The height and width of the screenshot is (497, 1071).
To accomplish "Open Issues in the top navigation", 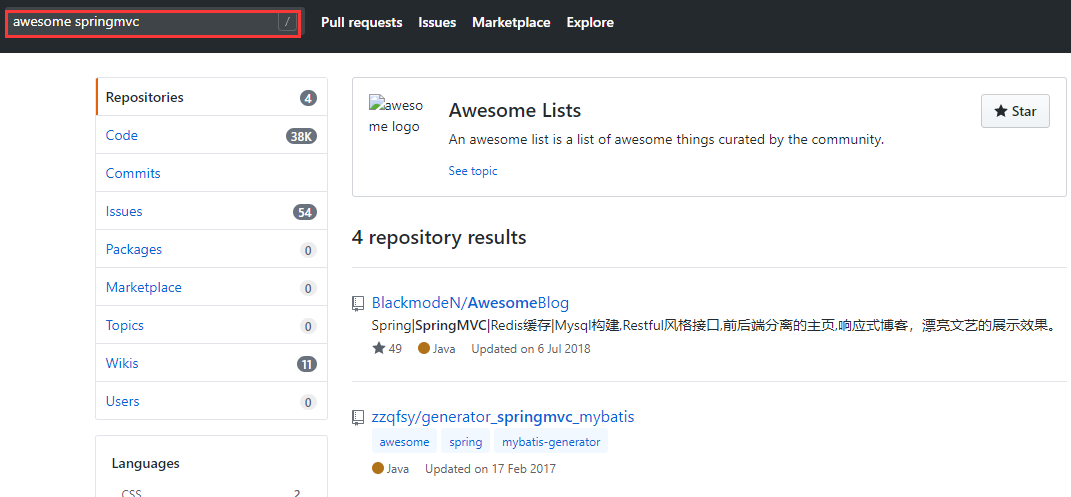I will (x=437, y=23).
